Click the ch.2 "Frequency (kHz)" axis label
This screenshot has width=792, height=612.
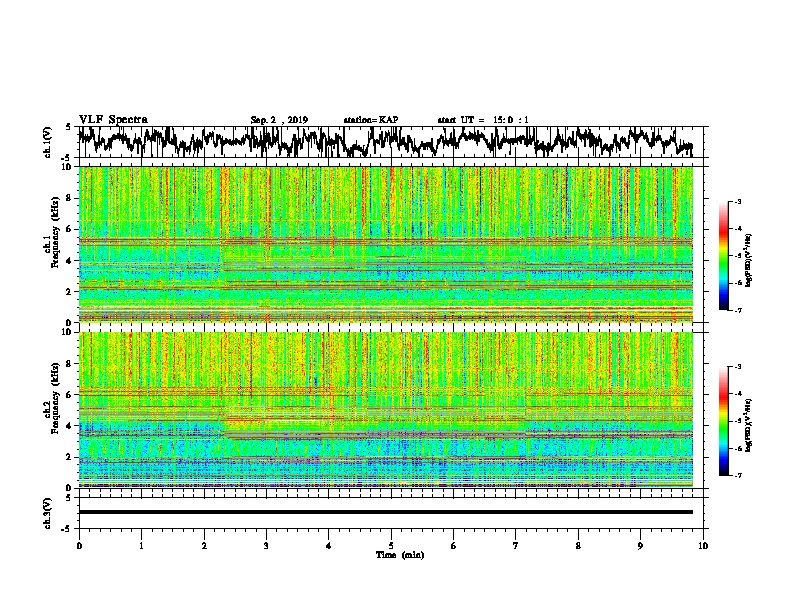55,398
